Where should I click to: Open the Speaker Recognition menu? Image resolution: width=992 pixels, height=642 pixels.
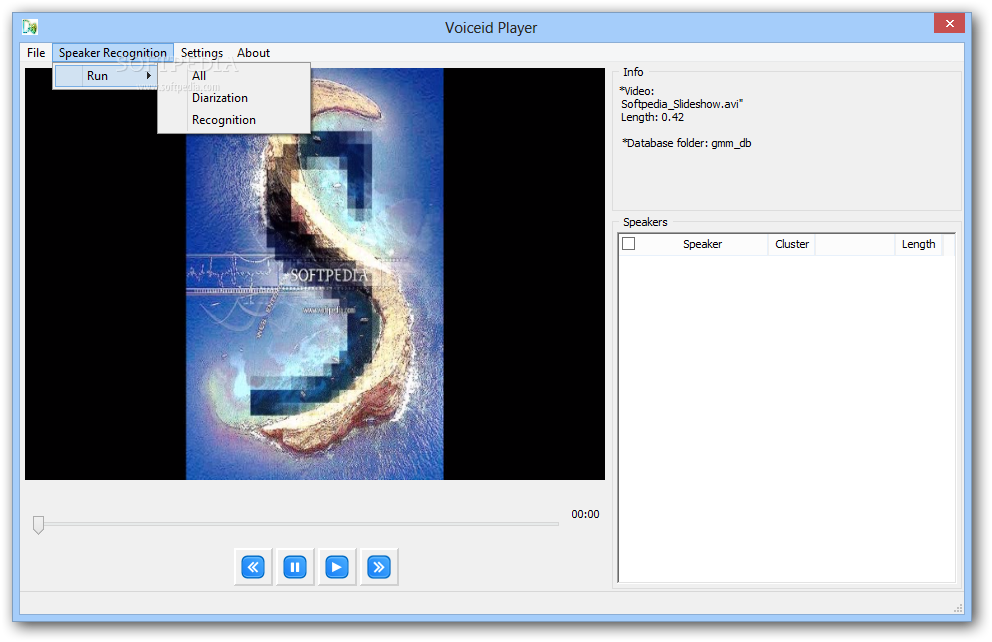pyautogui.click(x=113, y=52)
